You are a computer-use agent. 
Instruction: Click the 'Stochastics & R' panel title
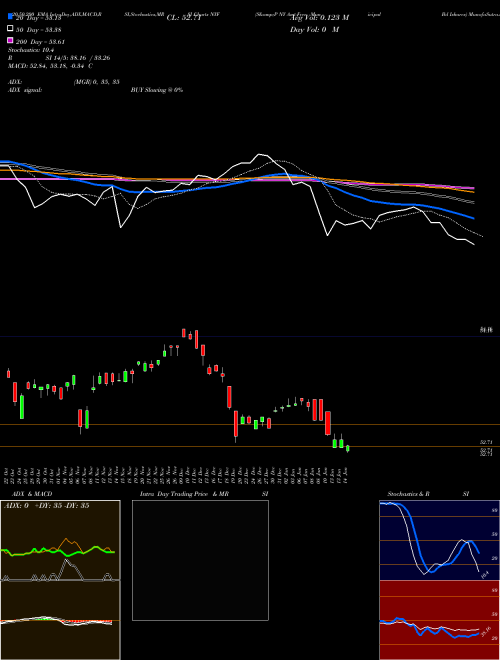point(409,494)
